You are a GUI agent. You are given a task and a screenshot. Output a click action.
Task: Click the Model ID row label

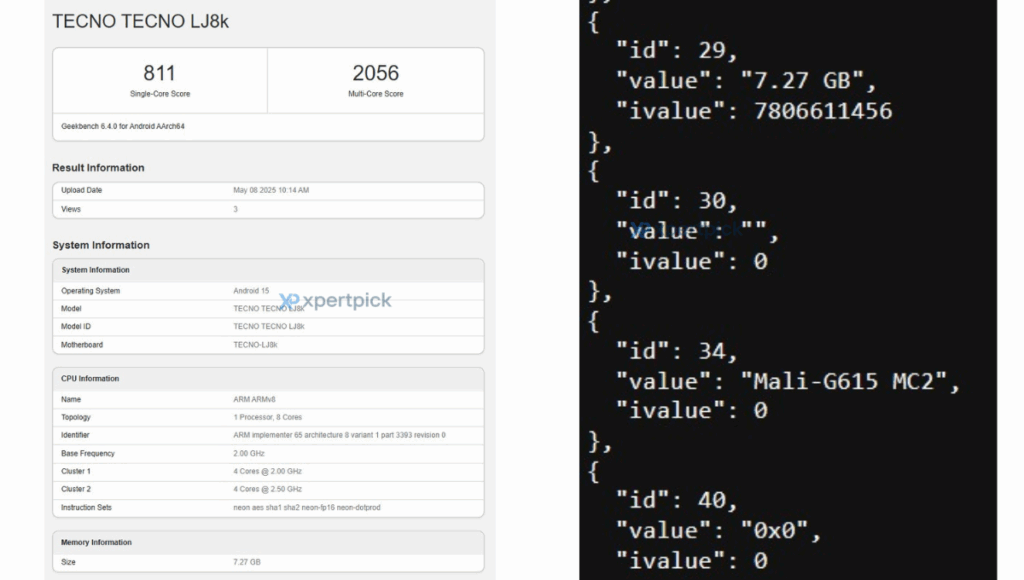[76, 327]
